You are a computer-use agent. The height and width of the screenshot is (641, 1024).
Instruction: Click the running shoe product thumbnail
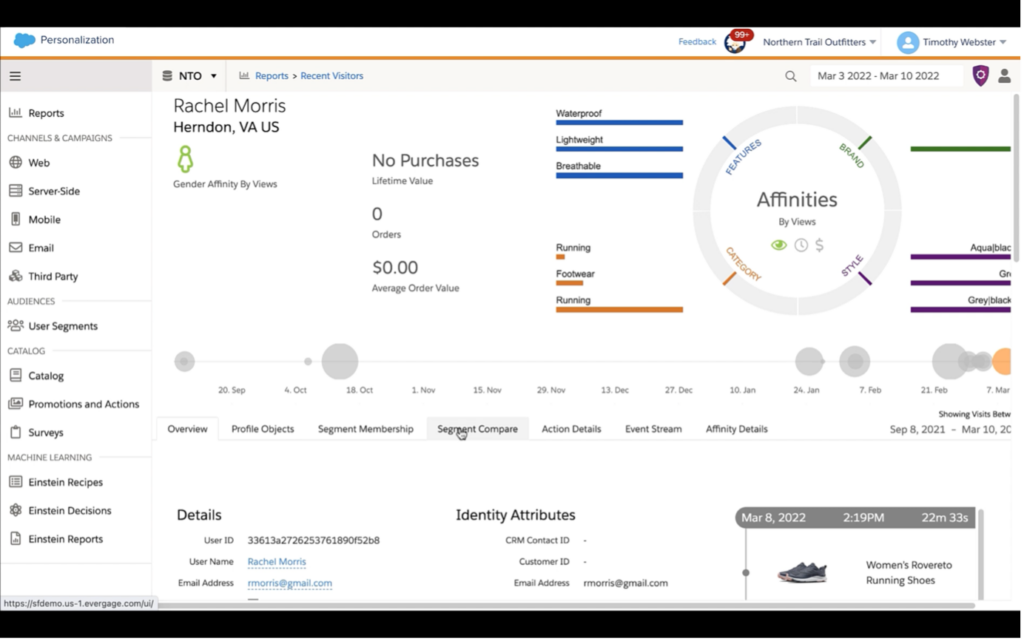point(802,572)
